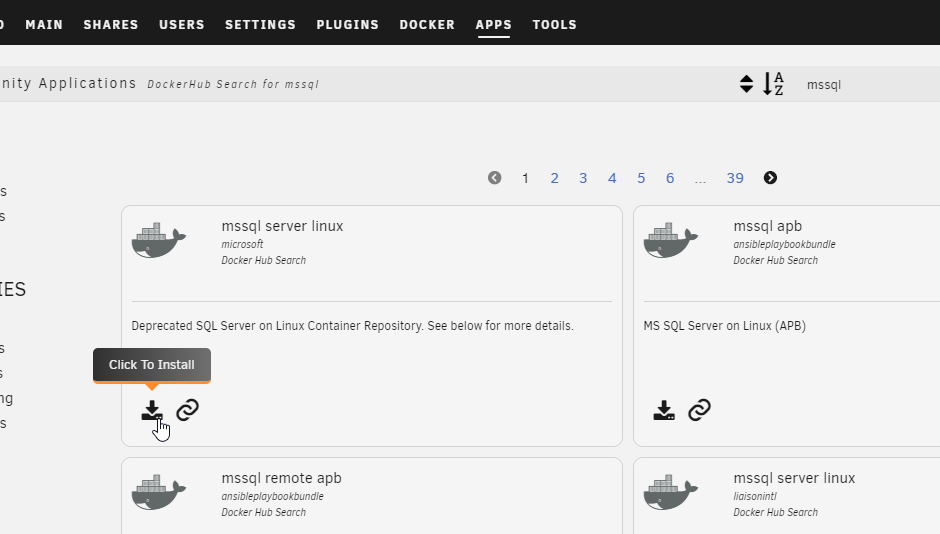
Task: Open link icon for microsoft mssql server linux
Action: click(188, 410)
